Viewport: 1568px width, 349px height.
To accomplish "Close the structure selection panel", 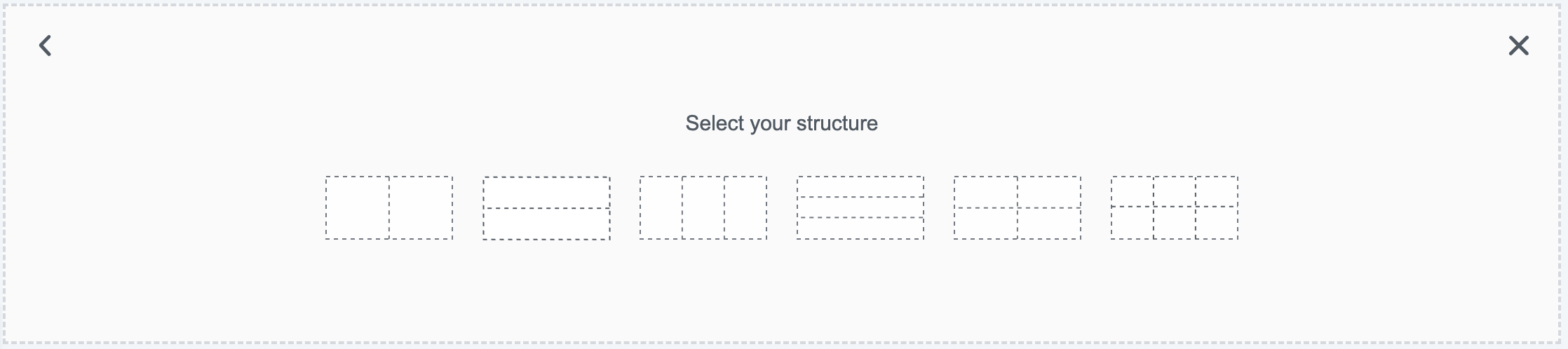I will pyautogui.click(x=1519, y=46).
